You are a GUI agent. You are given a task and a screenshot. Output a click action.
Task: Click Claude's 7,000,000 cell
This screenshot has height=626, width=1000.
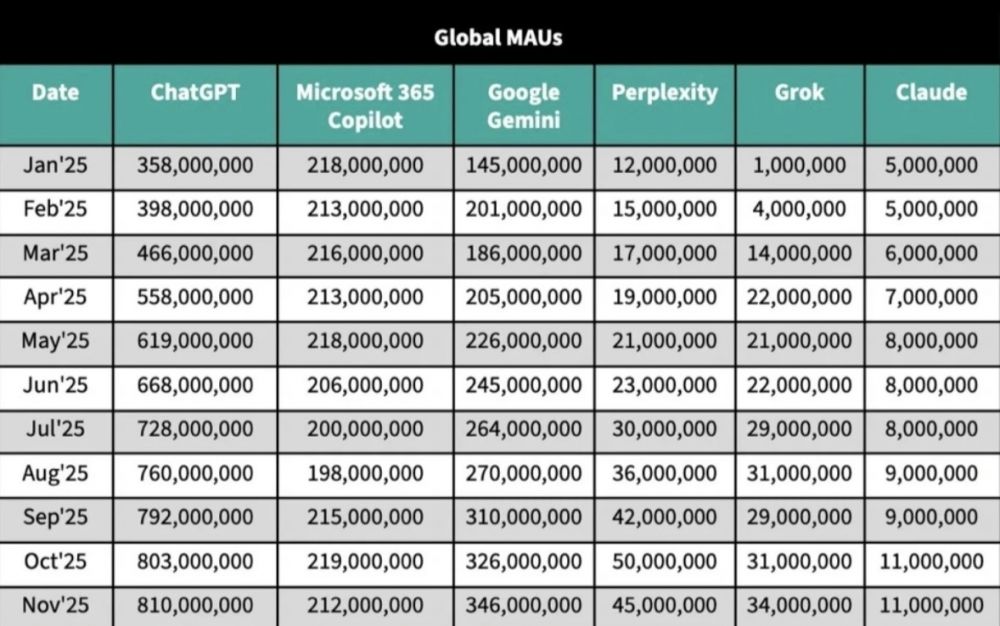(931, 297)
